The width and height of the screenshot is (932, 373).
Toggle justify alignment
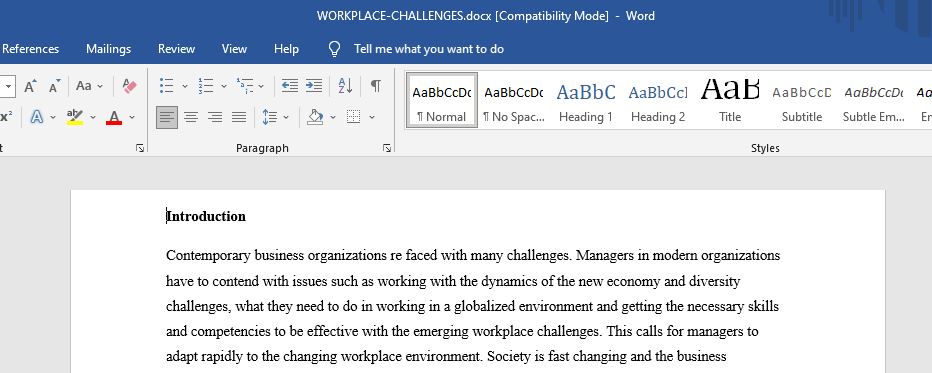point(239,117)
